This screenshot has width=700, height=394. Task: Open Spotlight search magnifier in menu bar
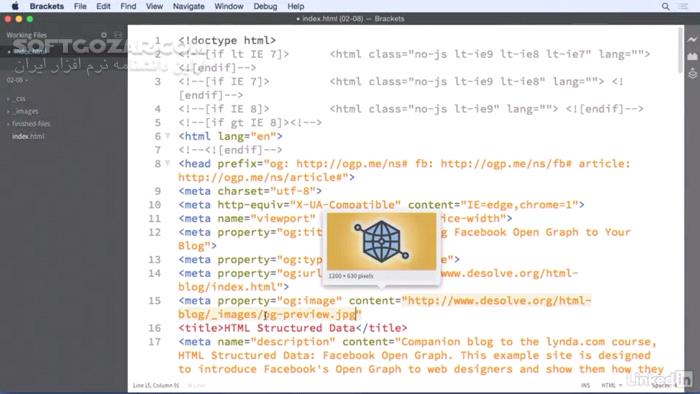(666, 6)
